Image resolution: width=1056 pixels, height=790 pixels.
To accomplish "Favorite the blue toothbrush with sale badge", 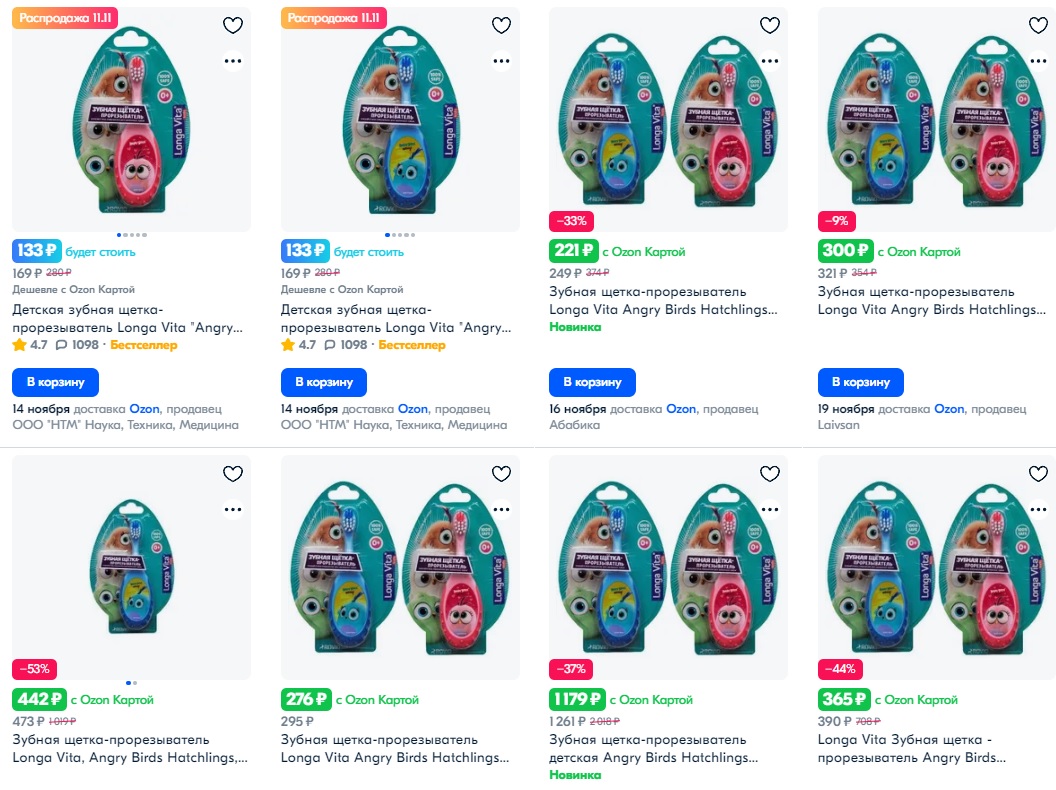I will tap(501, 26).
